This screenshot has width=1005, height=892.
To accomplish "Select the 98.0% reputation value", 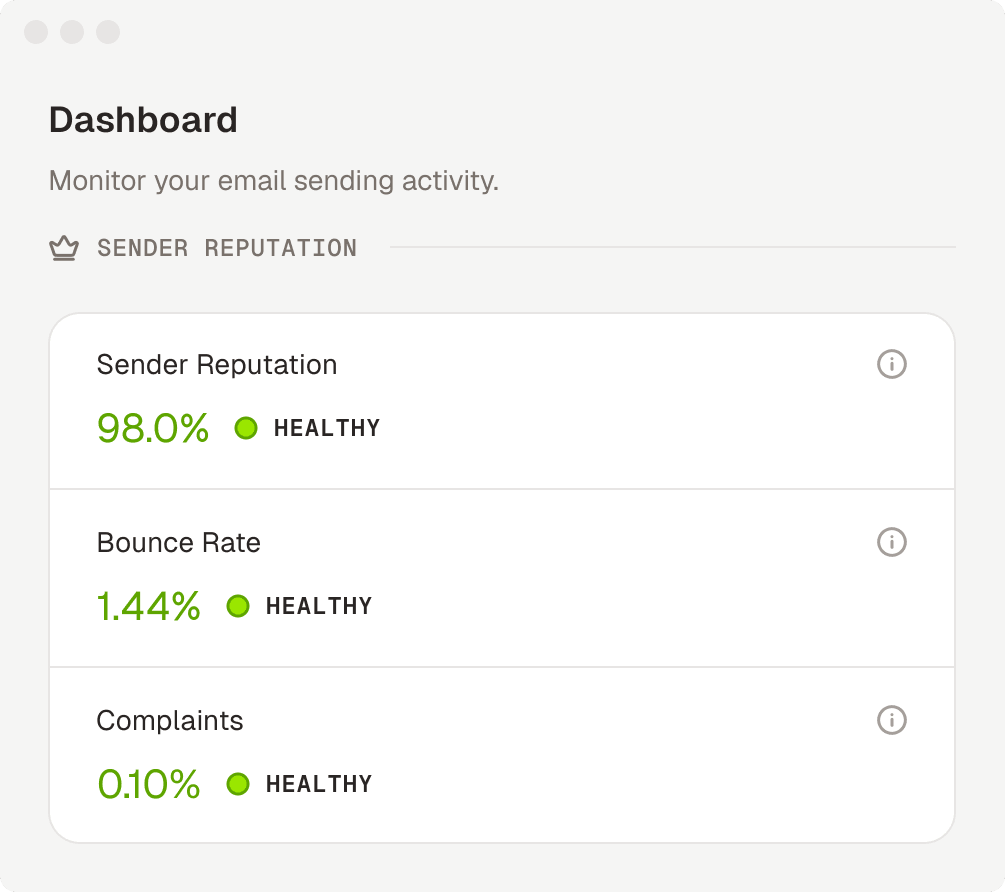I will [x=153, y=428].
